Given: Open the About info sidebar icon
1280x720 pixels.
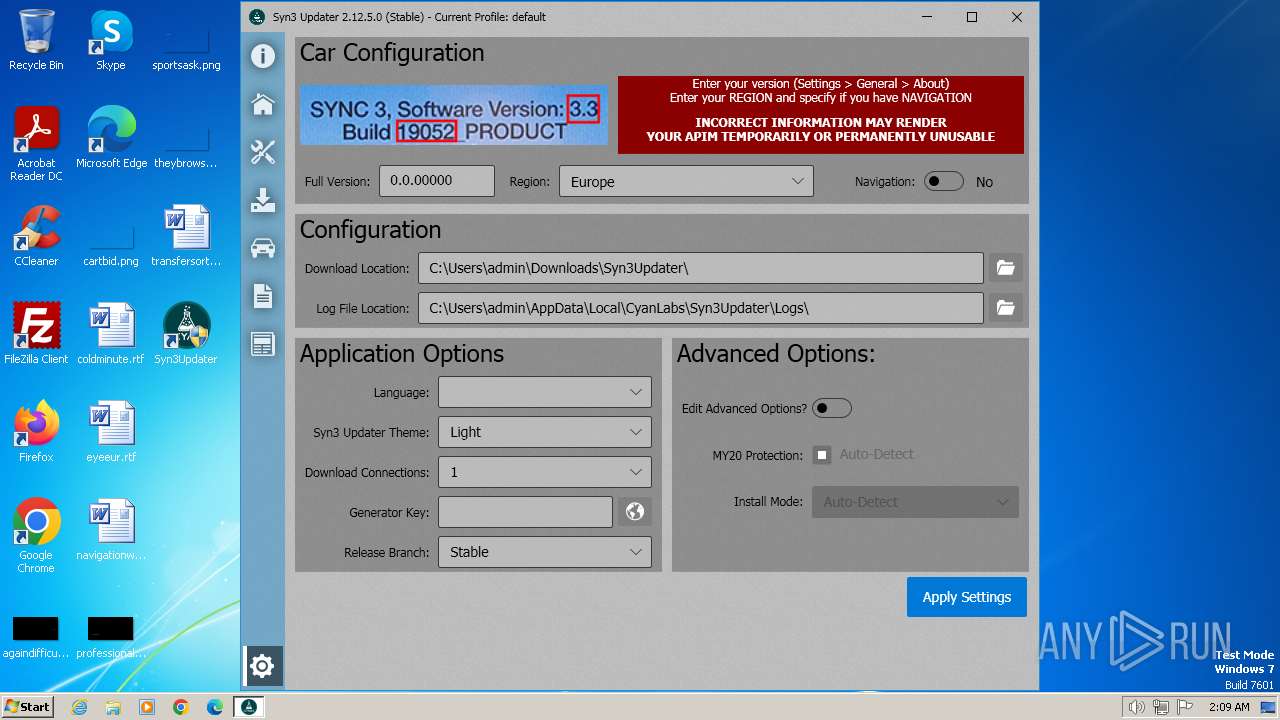Looking at the screenshot, I should pyautogui.click(x=263, y=56).
